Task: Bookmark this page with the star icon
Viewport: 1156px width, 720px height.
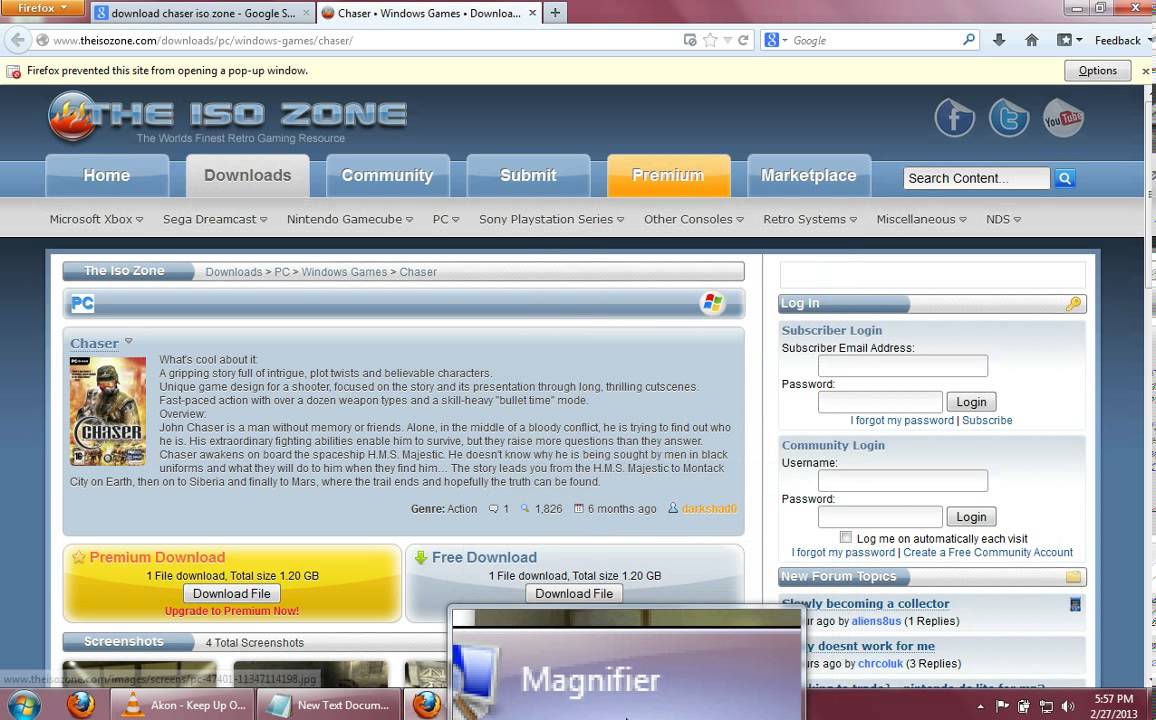Action: [x=709, y=41]
